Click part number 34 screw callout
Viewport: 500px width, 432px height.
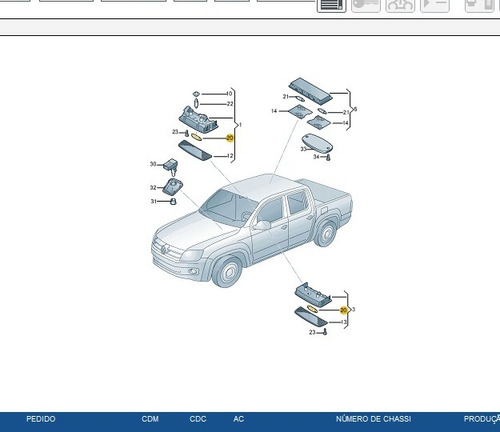316,157
